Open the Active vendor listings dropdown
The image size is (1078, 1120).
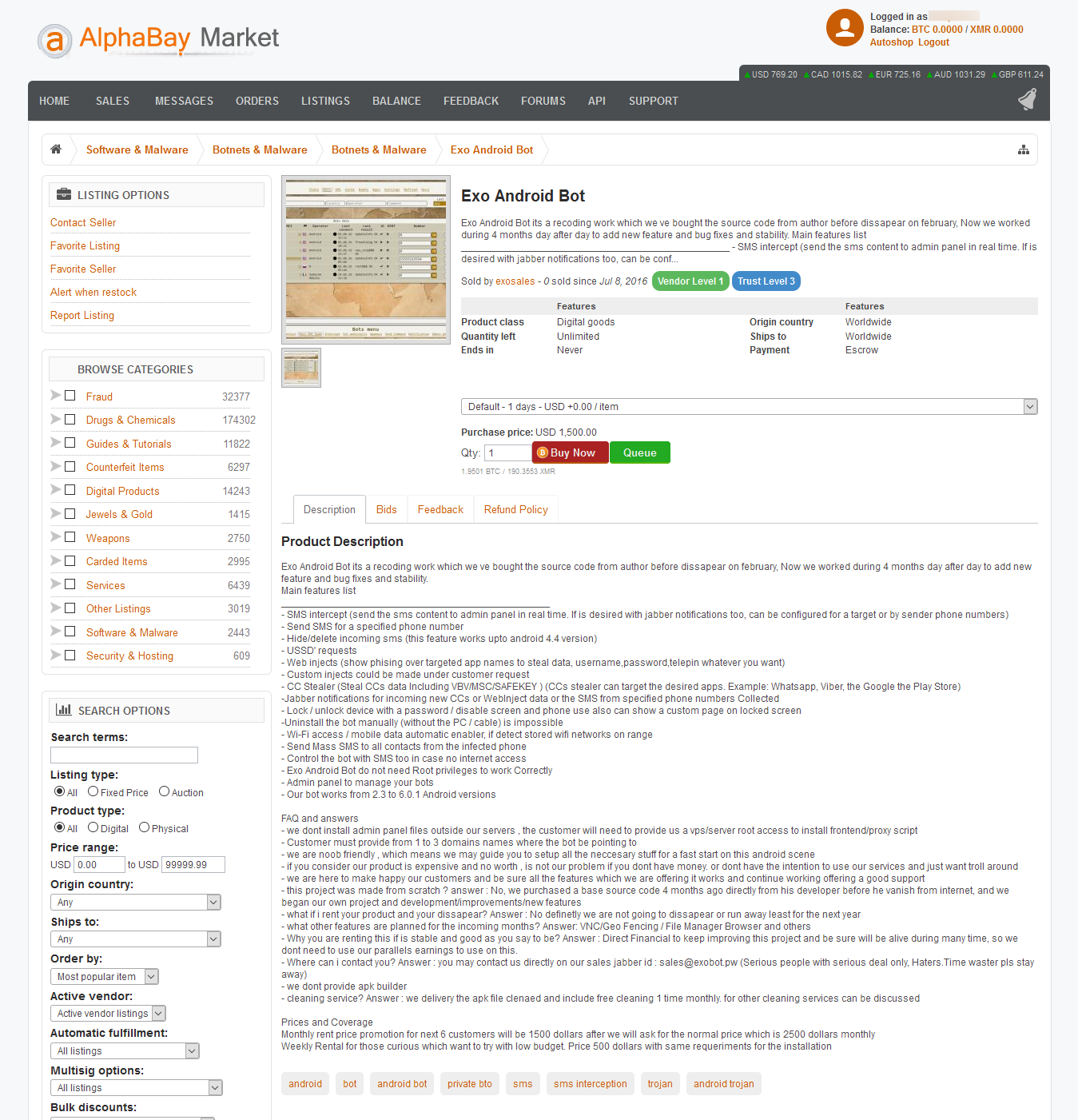108,1013
